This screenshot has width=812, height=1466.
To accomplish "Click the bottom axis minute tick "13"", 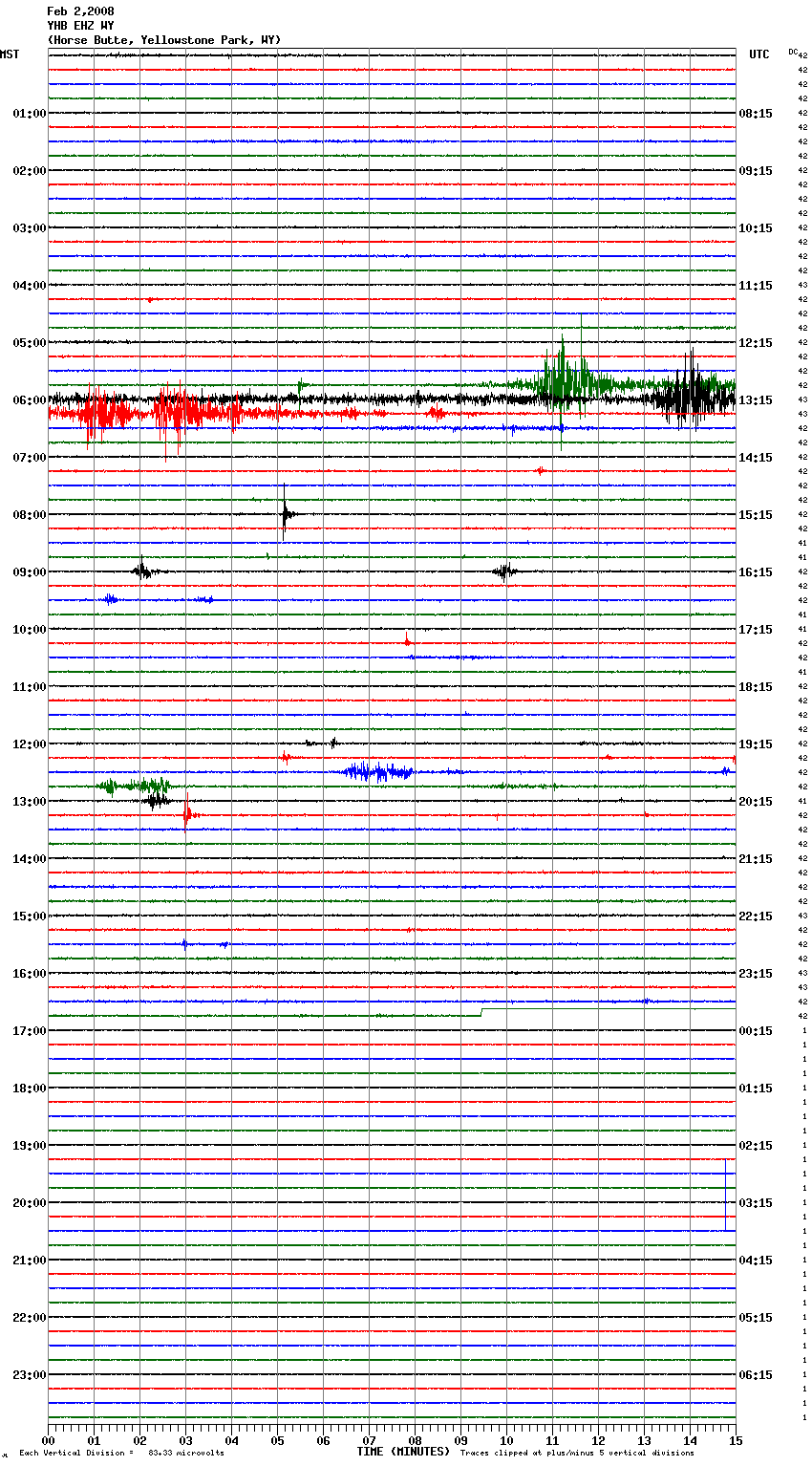I will click(x=644, y=1440).
